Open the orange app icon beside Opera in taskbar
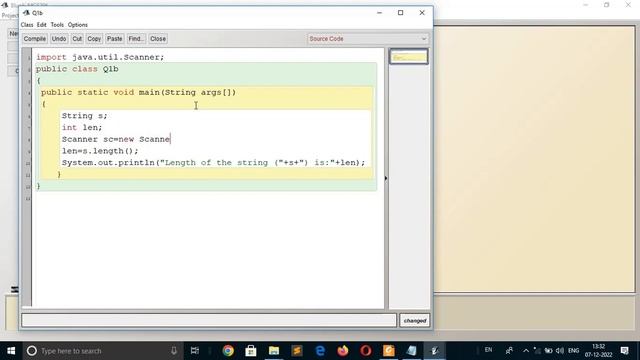The width and height of the screenshot is (640, 360). (x=389, y=351)
